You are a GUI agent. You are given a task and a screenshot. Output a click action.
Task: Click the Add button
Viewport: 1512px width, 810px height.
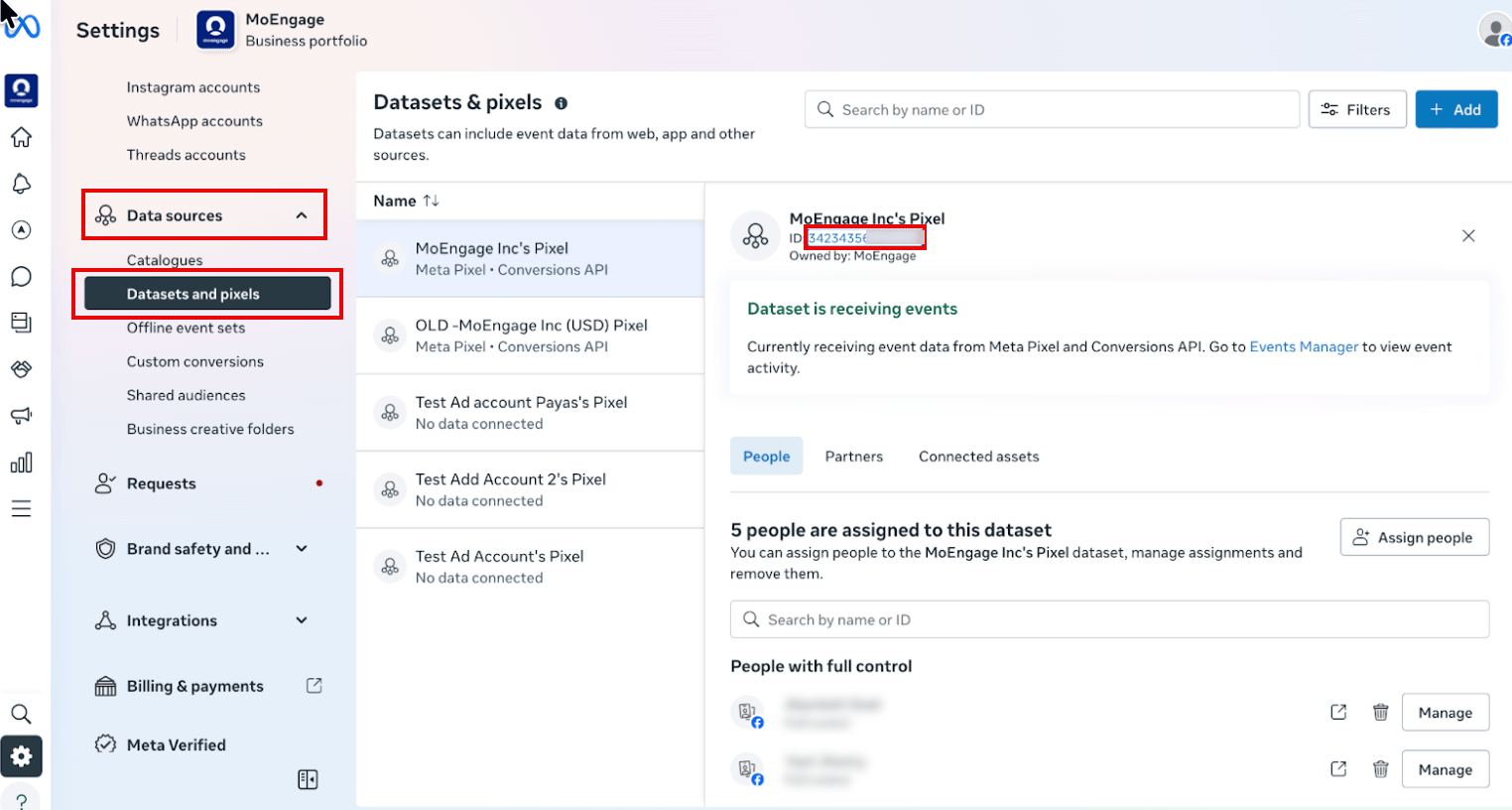point(1456,109)
